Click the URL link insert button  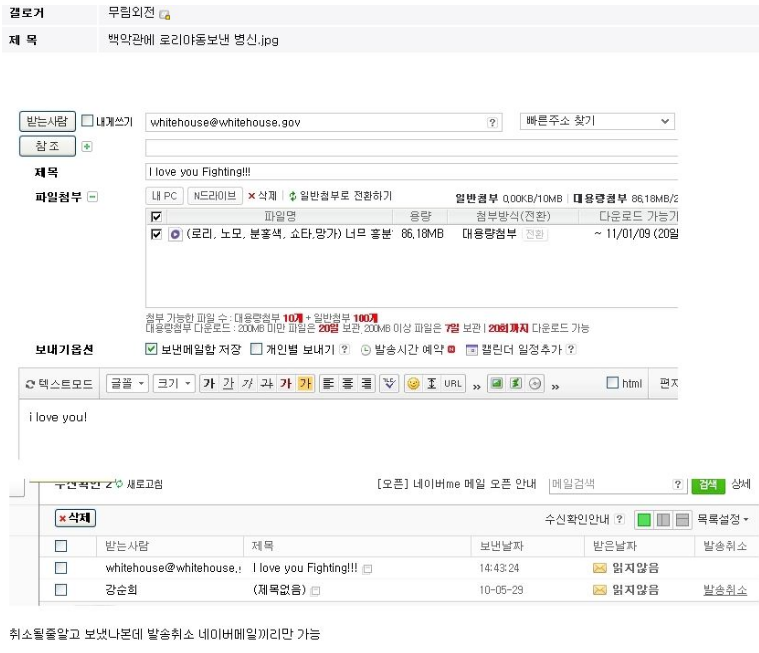click(453, 383)
